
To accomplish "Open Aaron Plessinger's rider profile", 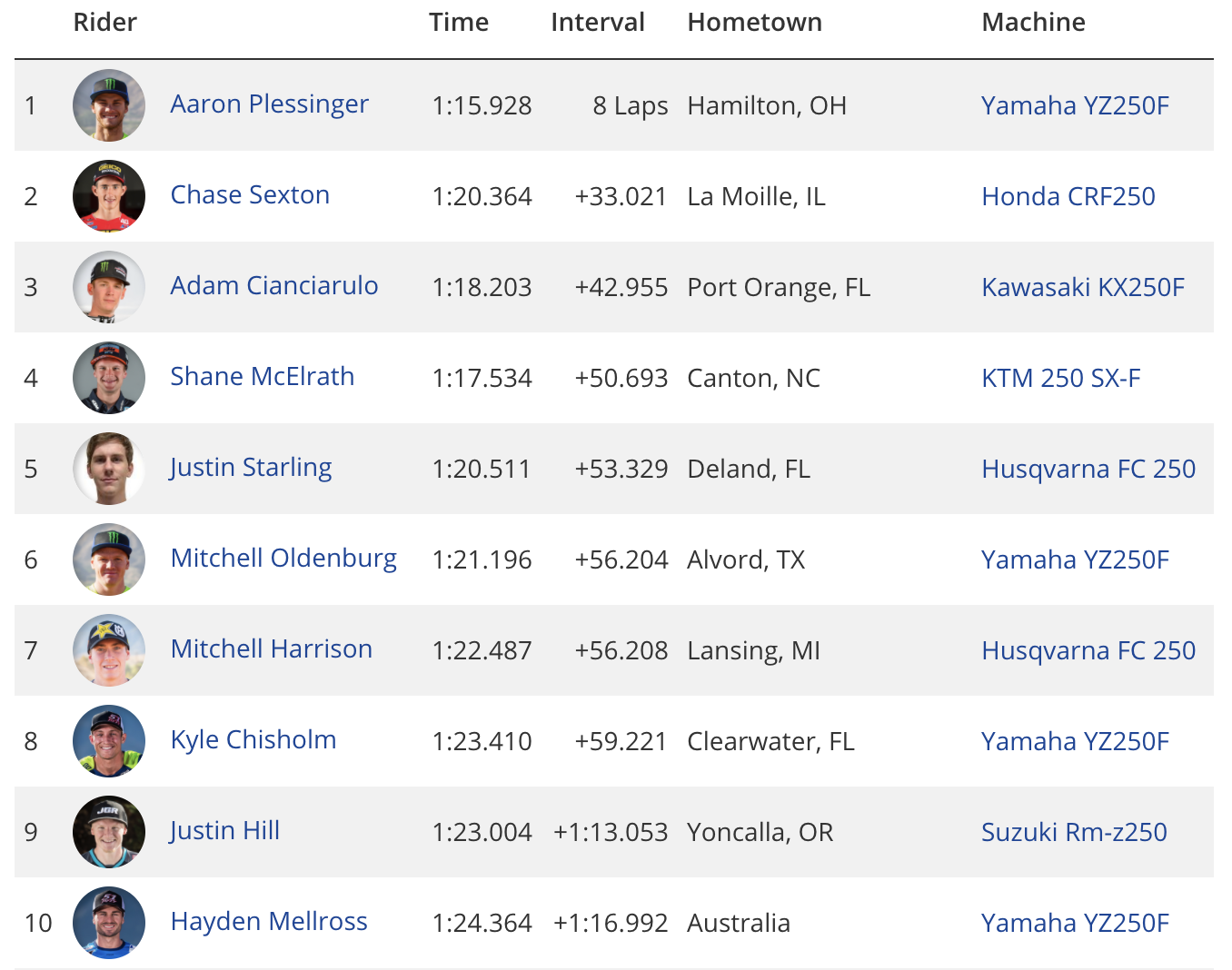I will pos(269,104).
